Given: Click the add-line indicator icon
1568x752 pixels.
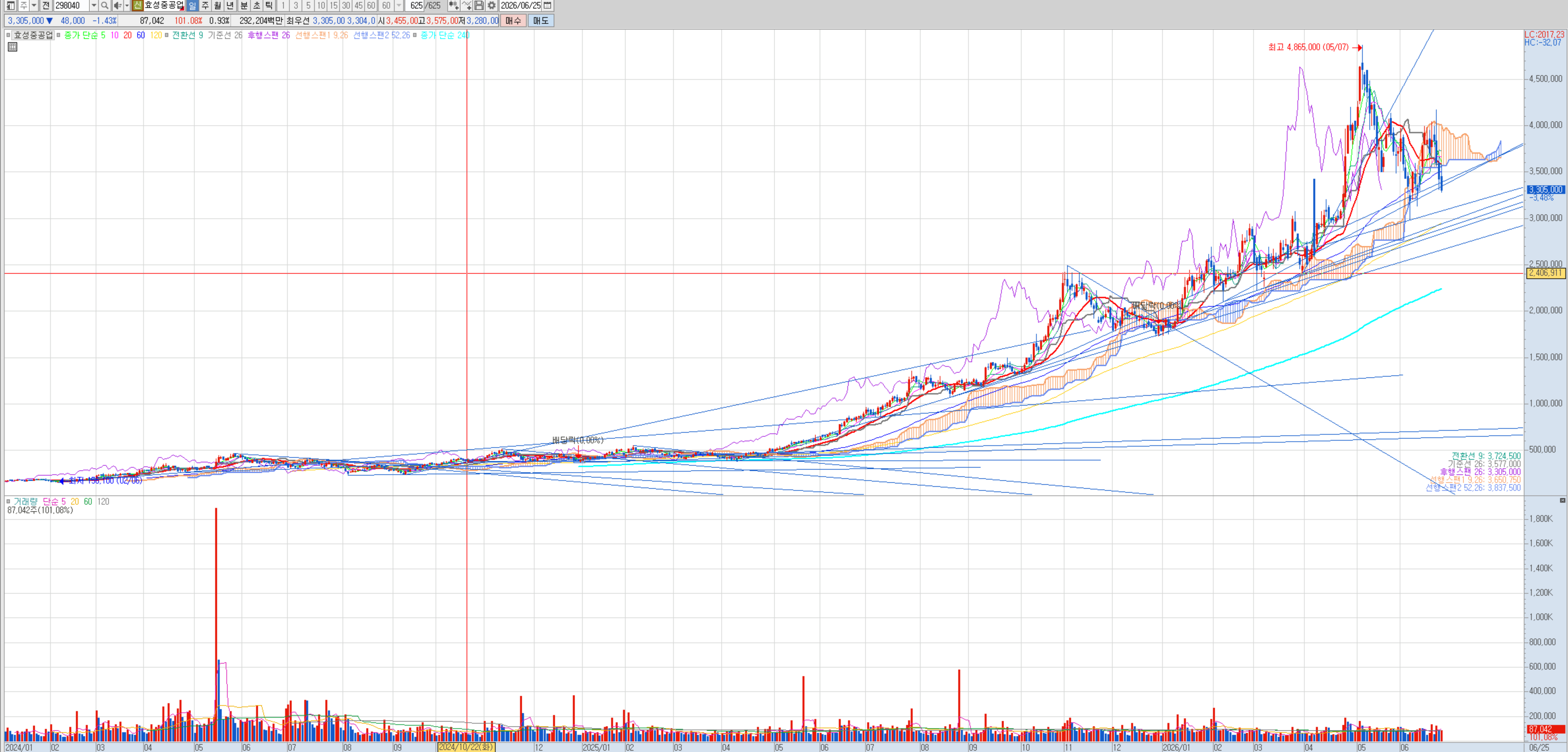Looking at the screenshot, I should (x=466, y=5).
